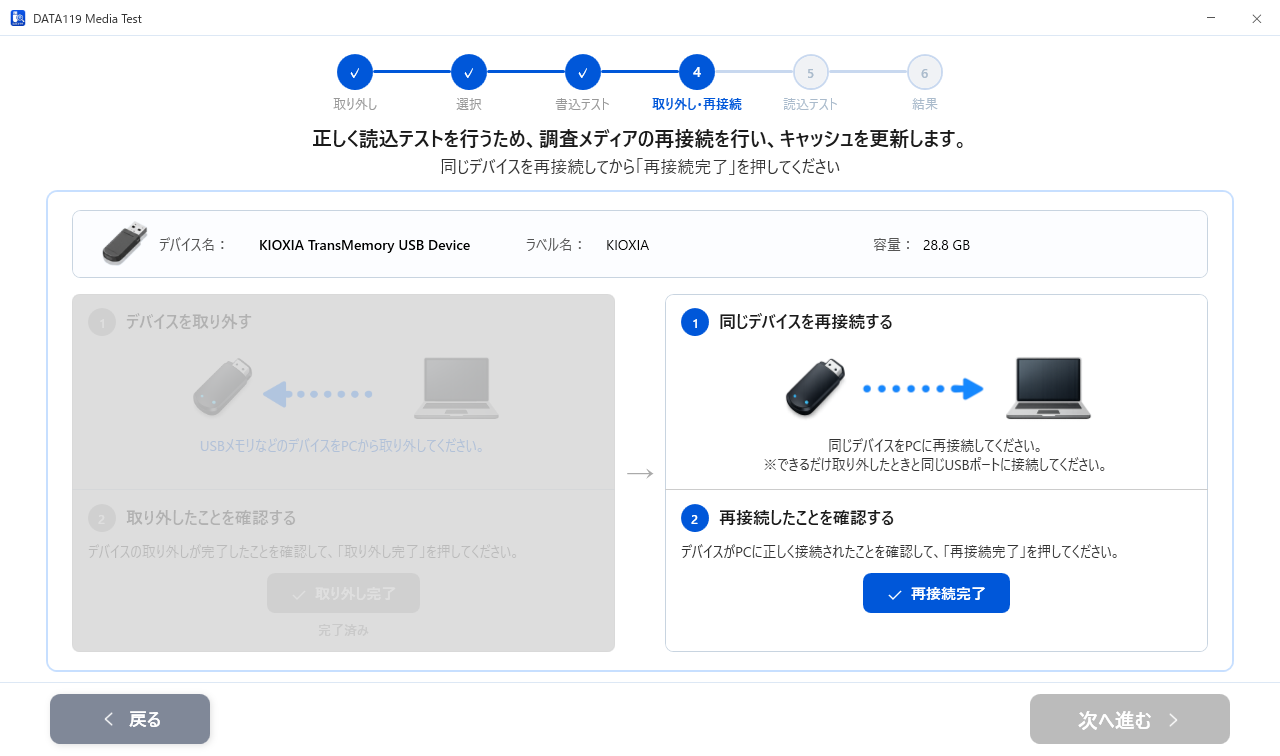Click grey badge 2 beside 取り外したことを確認する
Viewport: 1280px width, 756px height.
point(101,518)
